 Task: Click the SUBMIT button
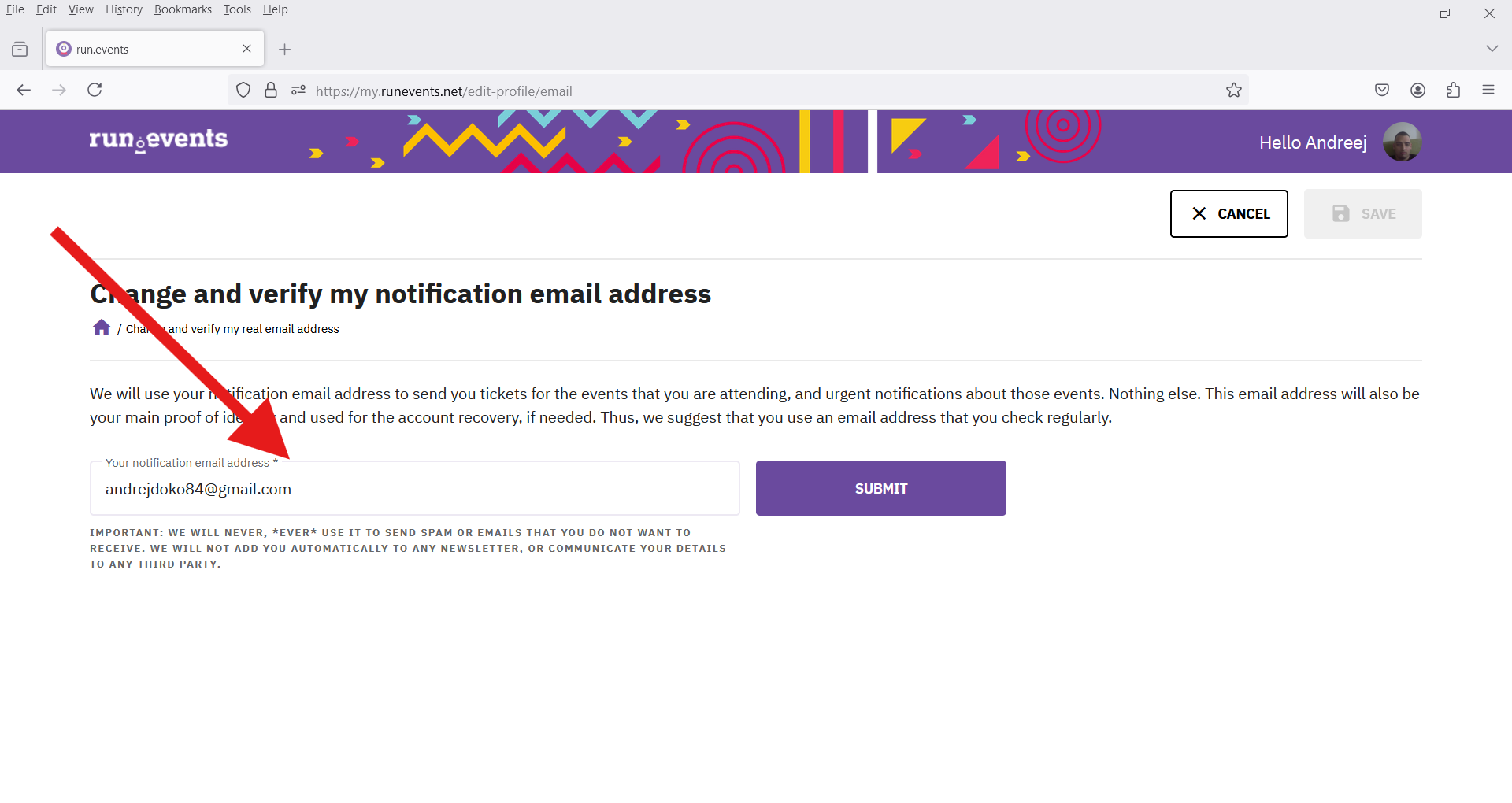pos(881,488)
